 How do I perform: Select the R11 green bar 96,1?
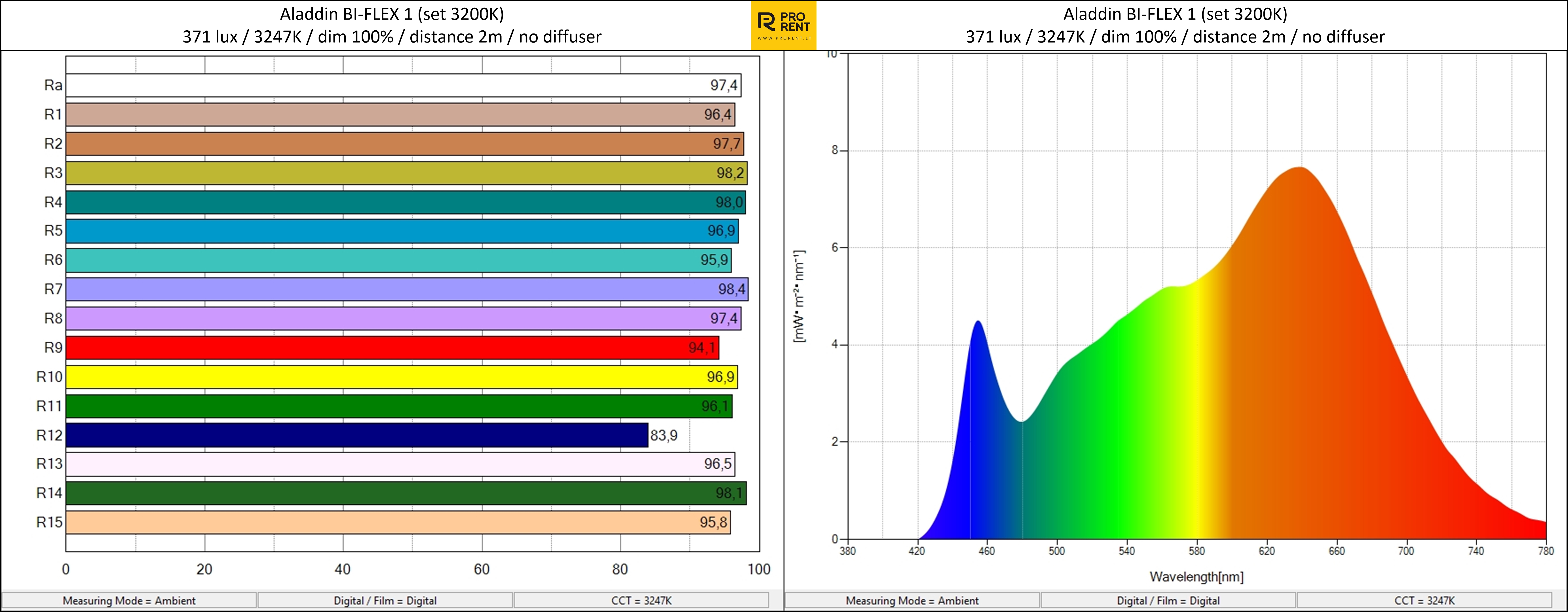coord(399,406)
